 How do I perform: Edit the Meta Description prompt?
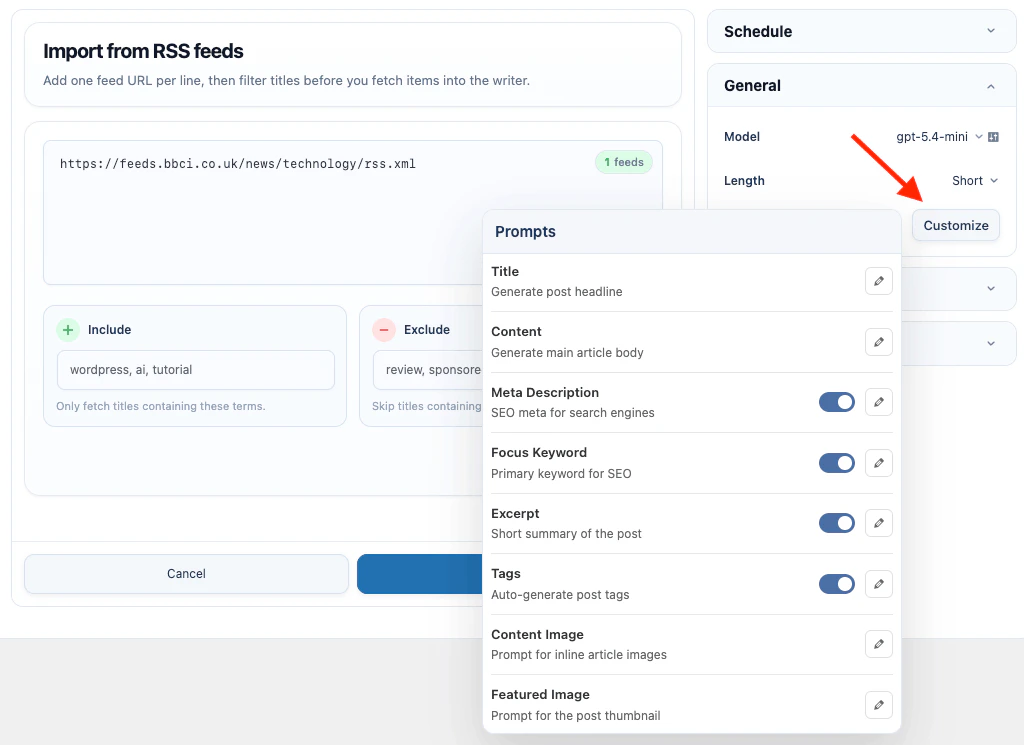coord(878,402)
